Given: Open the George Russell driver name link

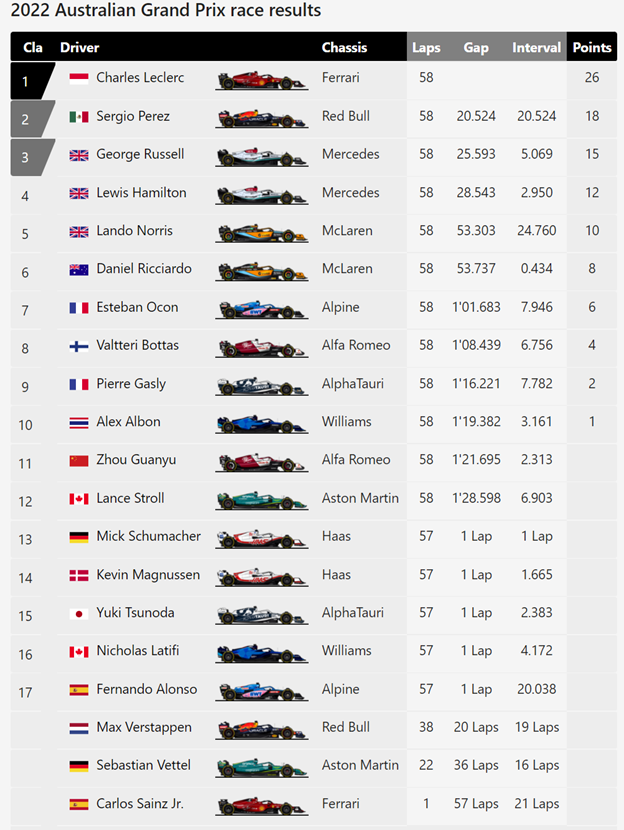Looking at the screenshot, I should [140, 154].
